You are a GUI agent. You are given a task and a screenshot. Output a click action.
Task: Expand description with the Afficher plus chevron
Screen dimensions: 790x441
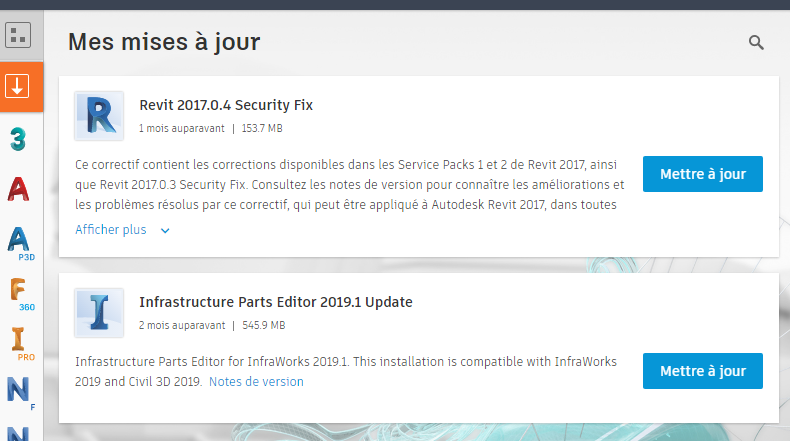click(165, 230)
